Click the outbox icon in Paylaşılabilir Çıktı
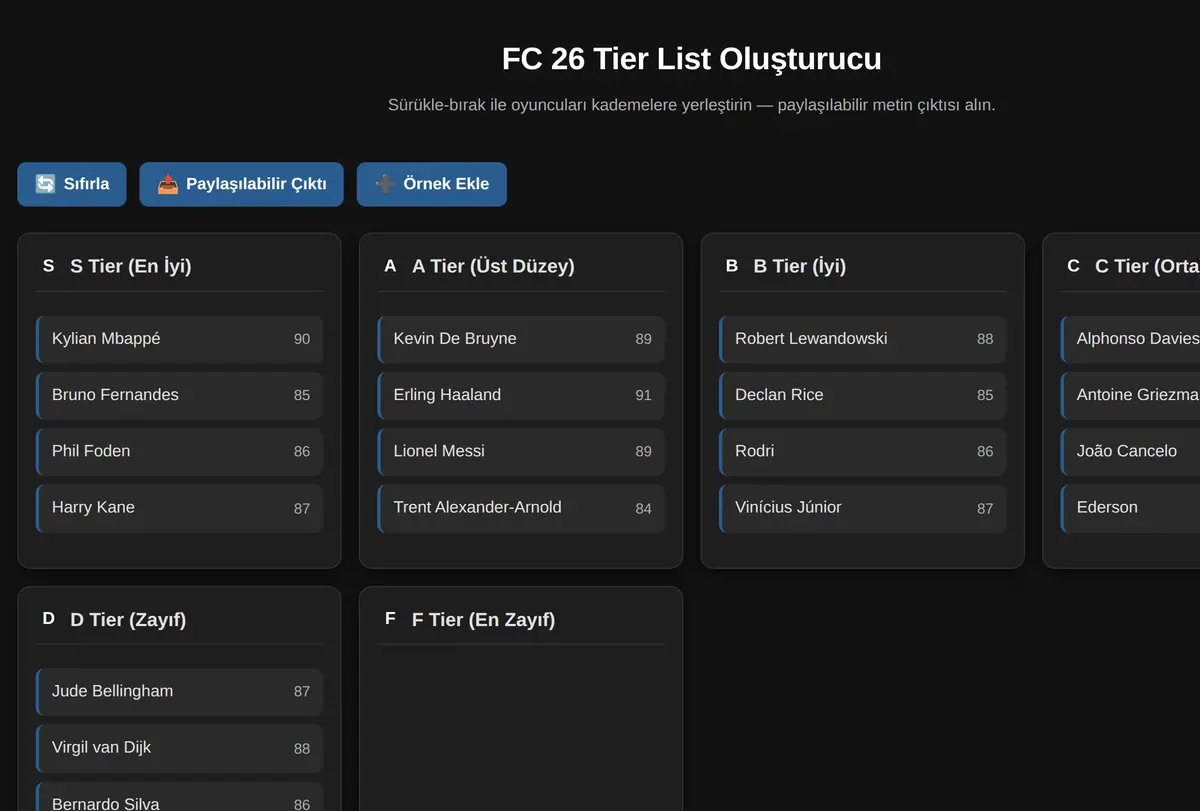Image resolution: width=1200 pixels, height=811 pixels. 168,184
